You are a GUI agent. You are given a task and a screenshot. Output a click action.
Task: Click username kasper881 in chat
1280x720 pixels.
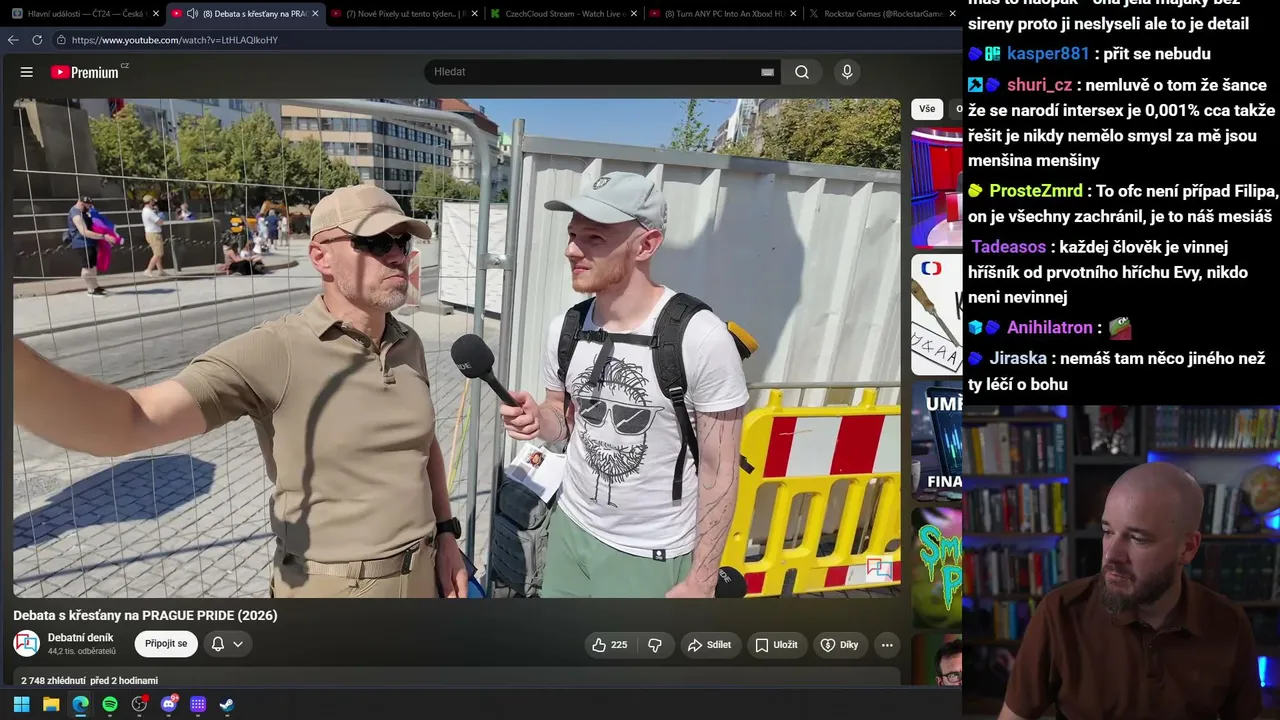tap(1048, 54)
